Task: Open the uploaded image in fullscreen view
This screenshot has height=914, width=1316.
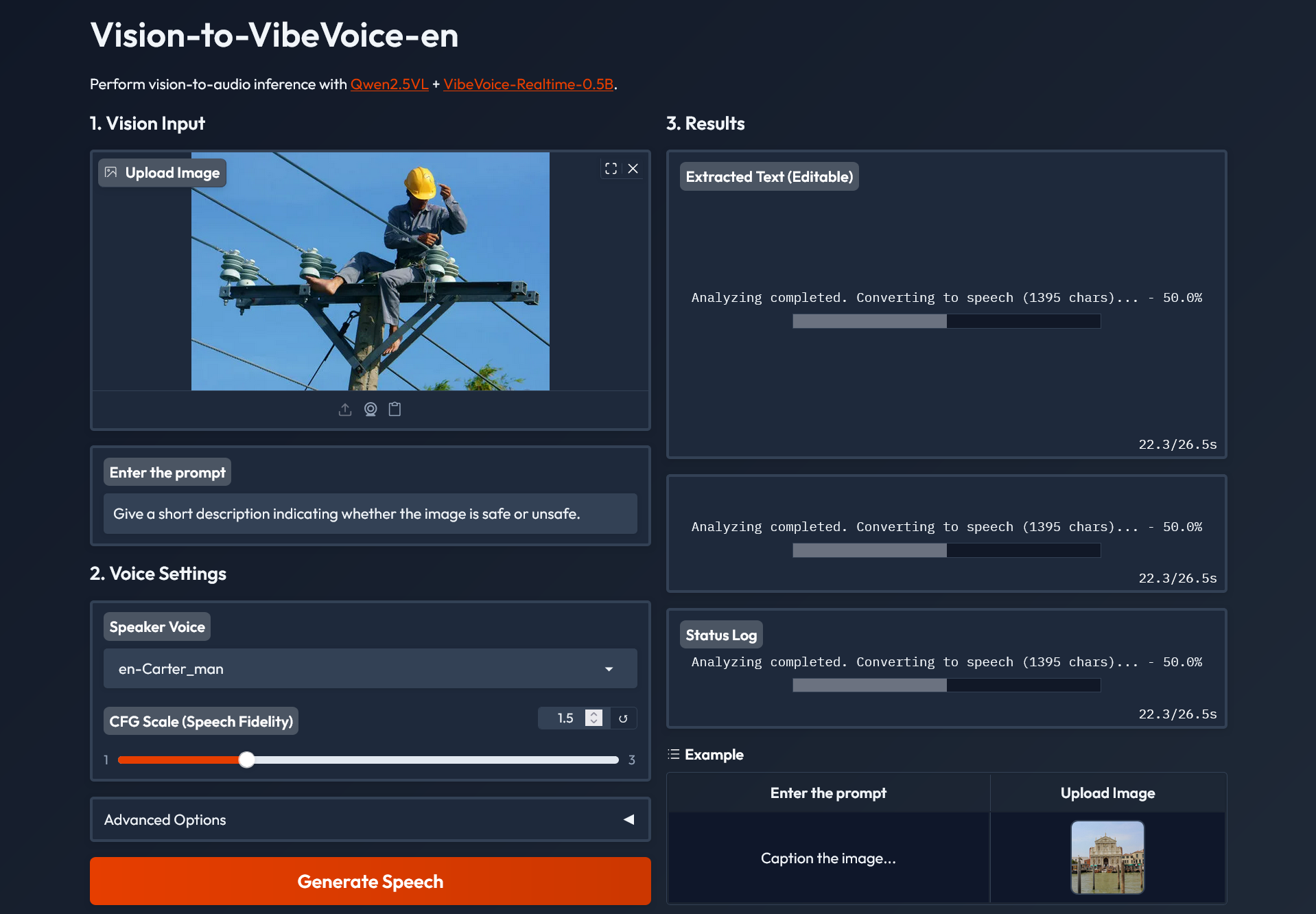Action: tap(611, 169)
